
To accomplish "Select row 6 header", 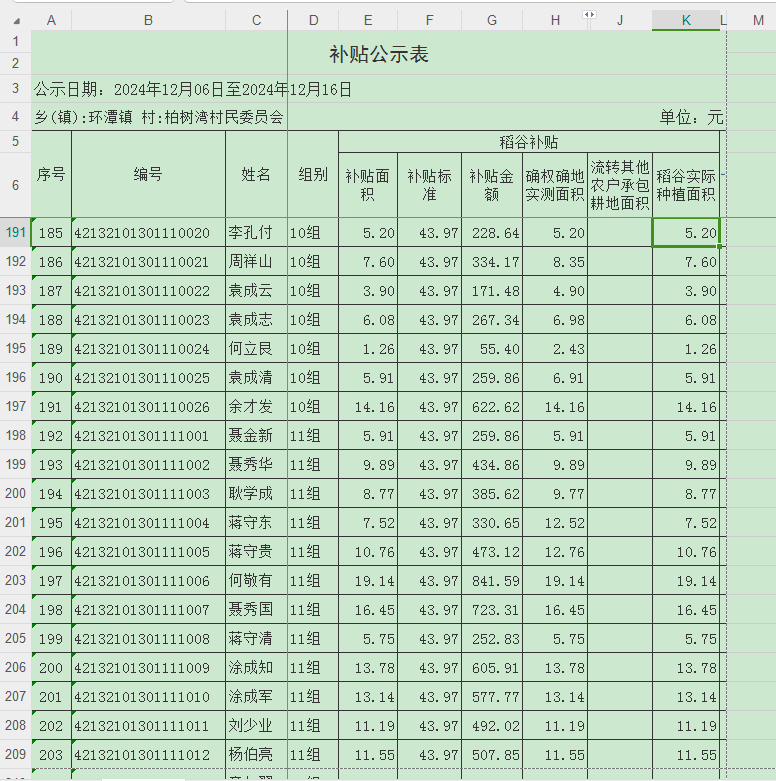I will point(15,185).
